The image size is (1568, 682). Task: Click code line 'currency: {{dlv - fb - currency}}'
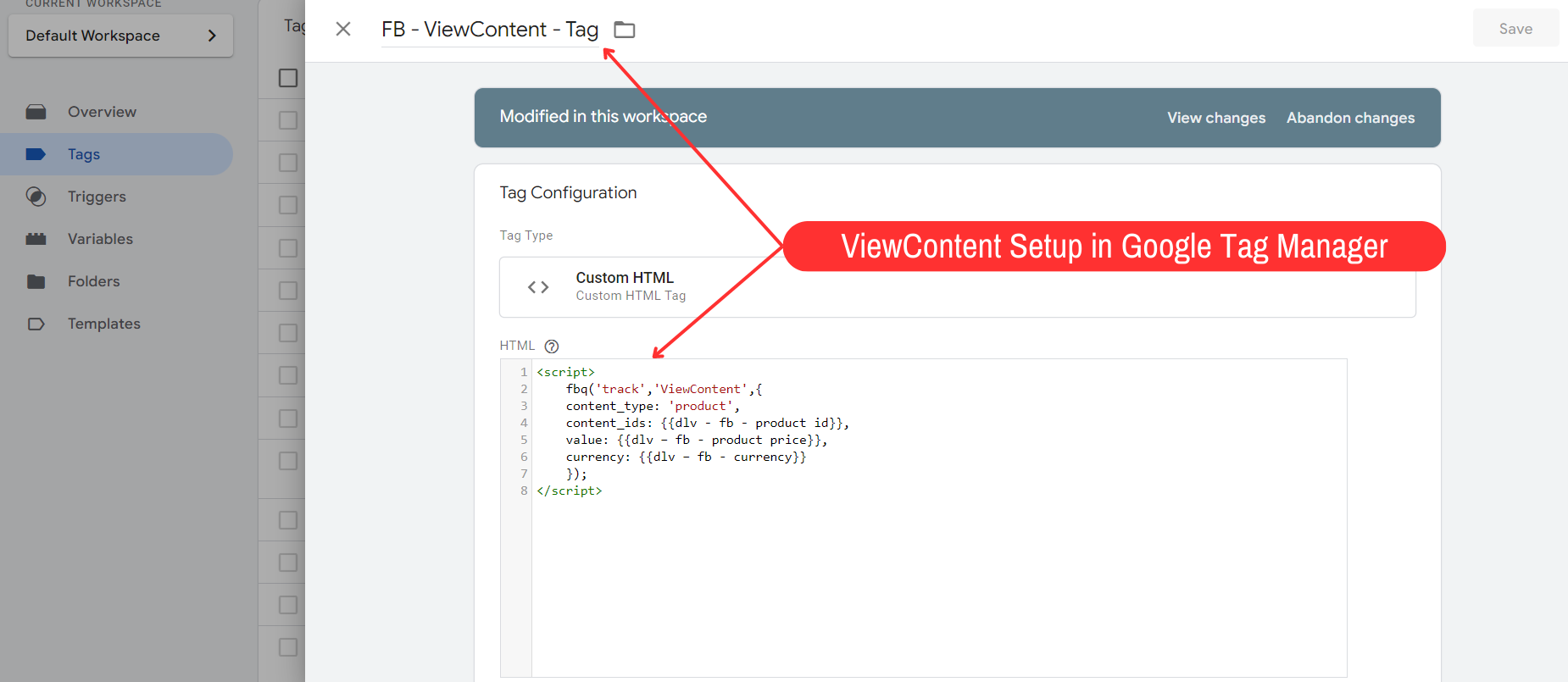(x=686, y=457)
